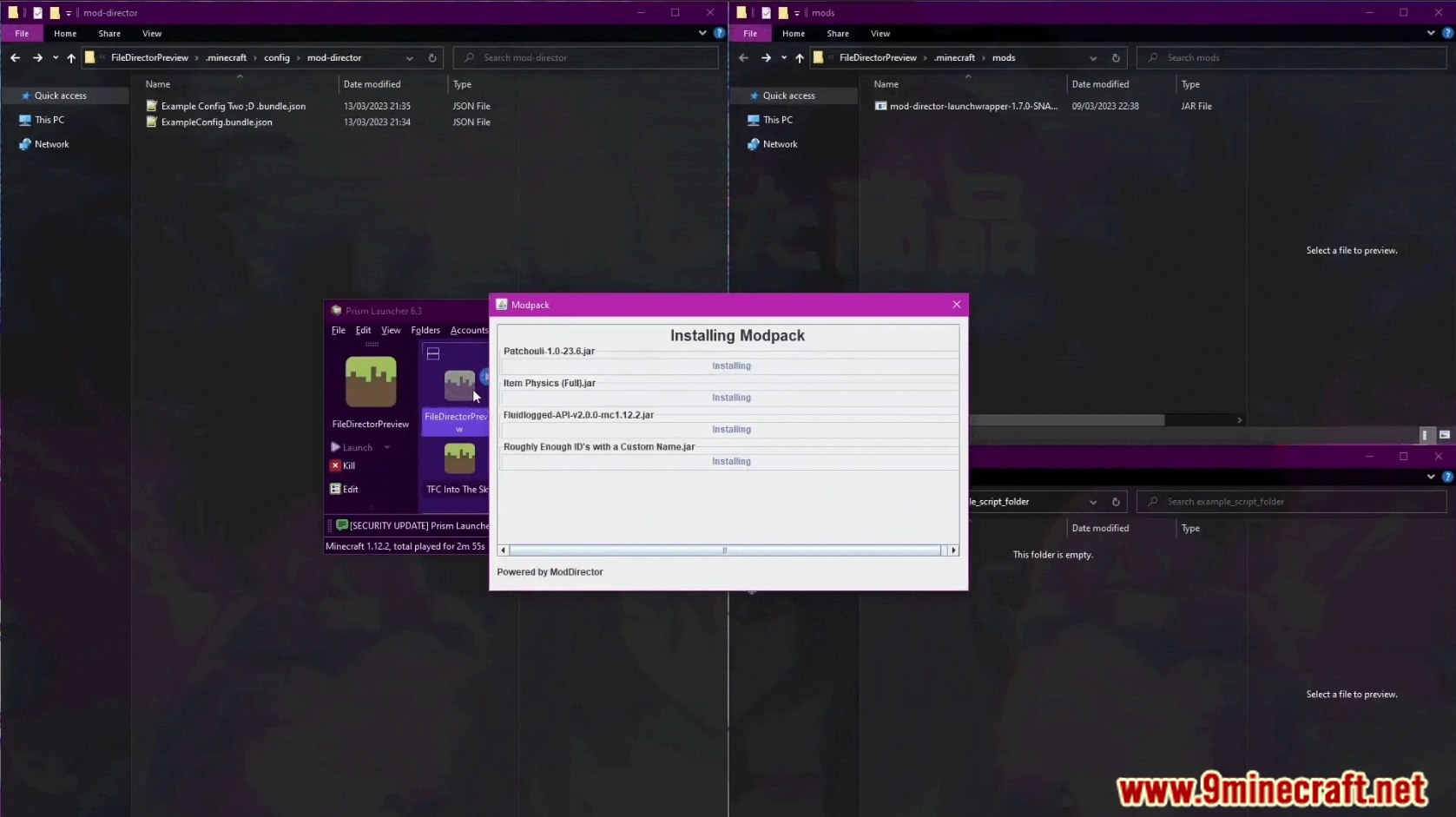Click Search mod-director input field

[586, 58]
